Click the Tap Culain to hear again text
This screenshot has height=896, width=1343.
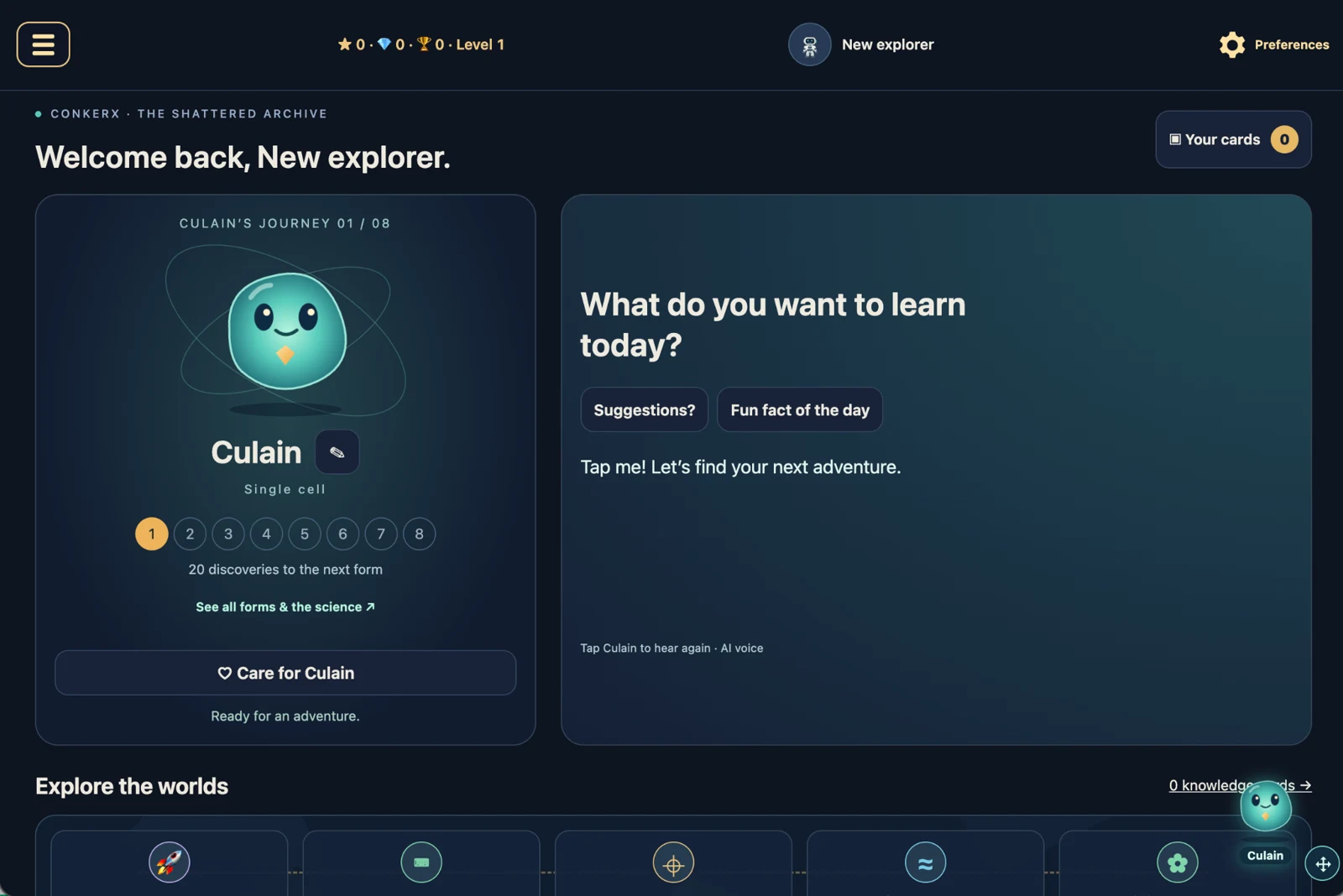(x=671, y=648)
